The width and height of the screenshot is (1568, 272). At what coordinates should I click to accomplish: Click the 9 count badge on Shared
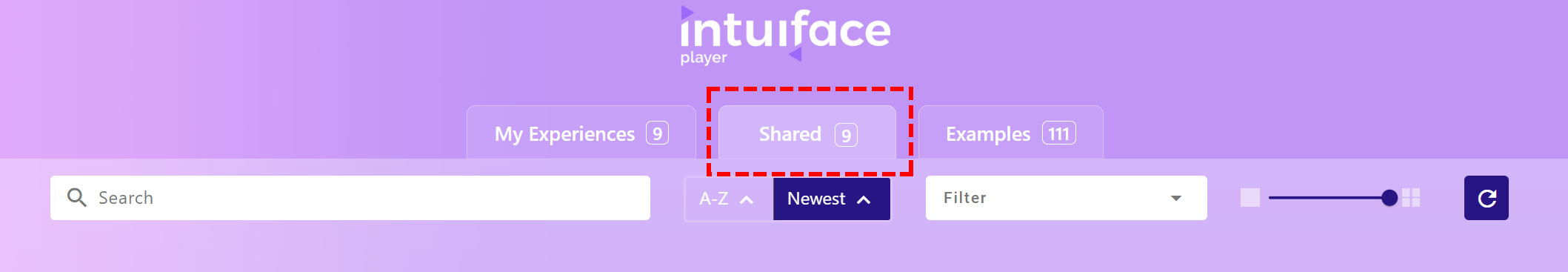(846, 135)
